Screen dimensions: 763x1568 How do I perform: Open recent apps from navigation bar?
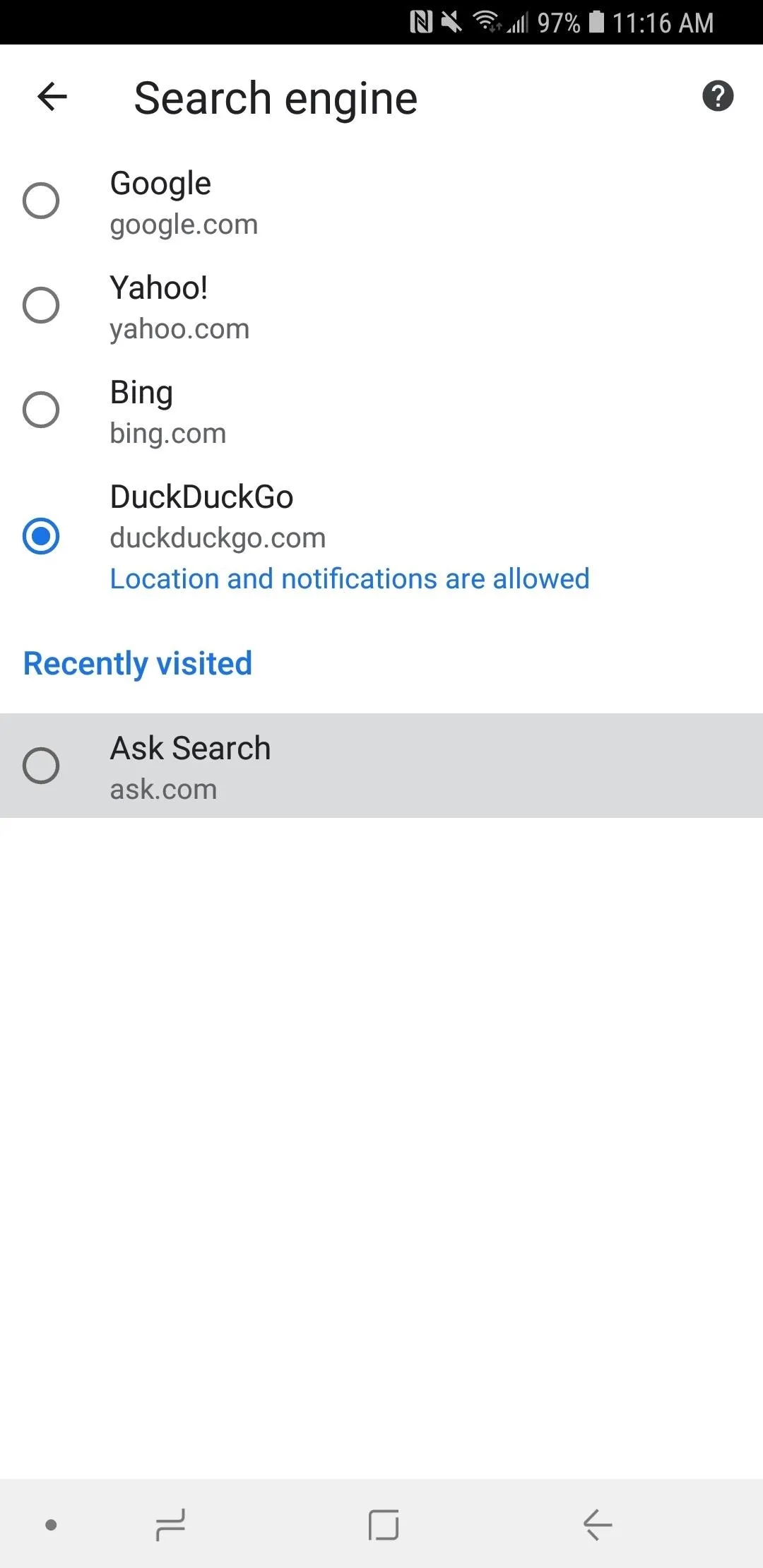pos(170,1524)
